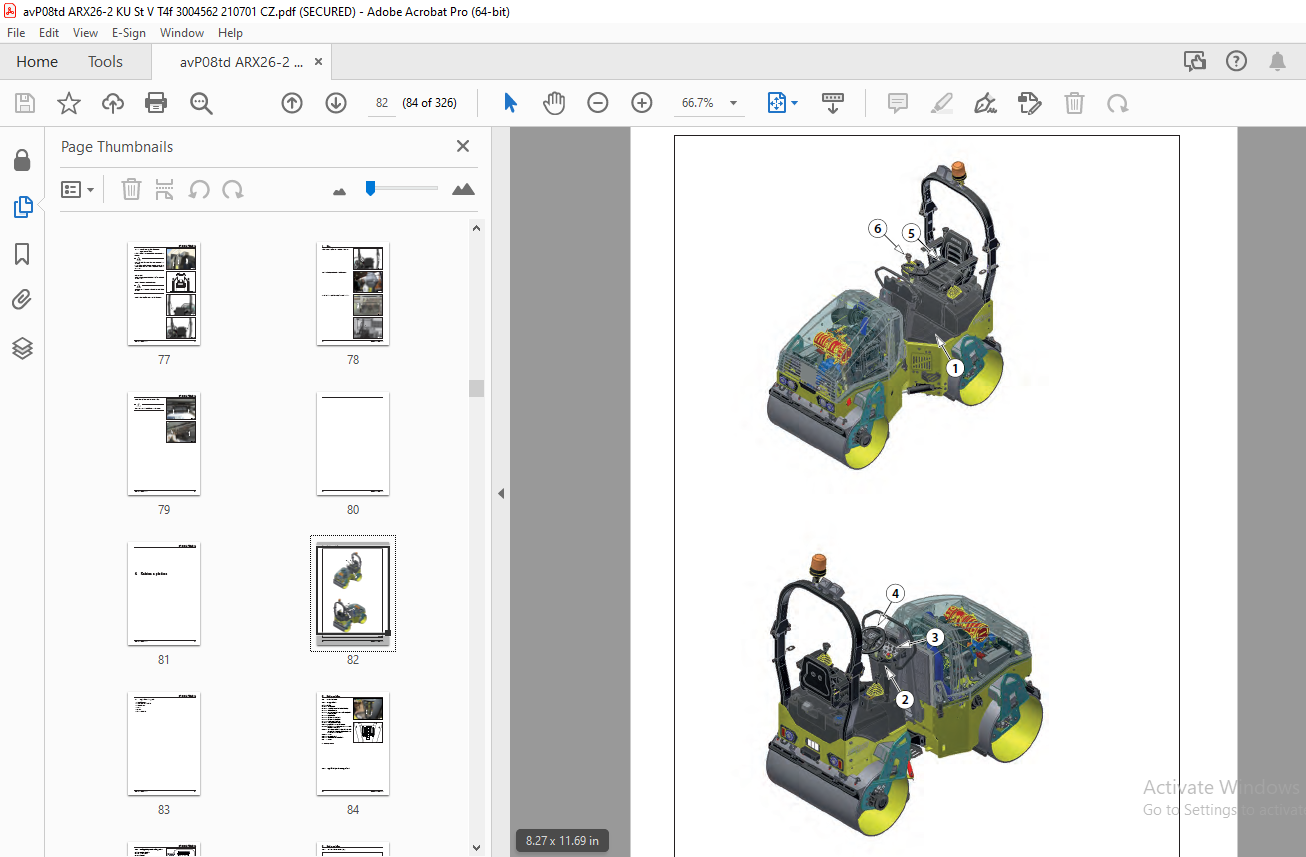Collapse the navigation pane with the side arrow
The height and width of the screenshot is (857, 1306).
(x=501, y=493)
